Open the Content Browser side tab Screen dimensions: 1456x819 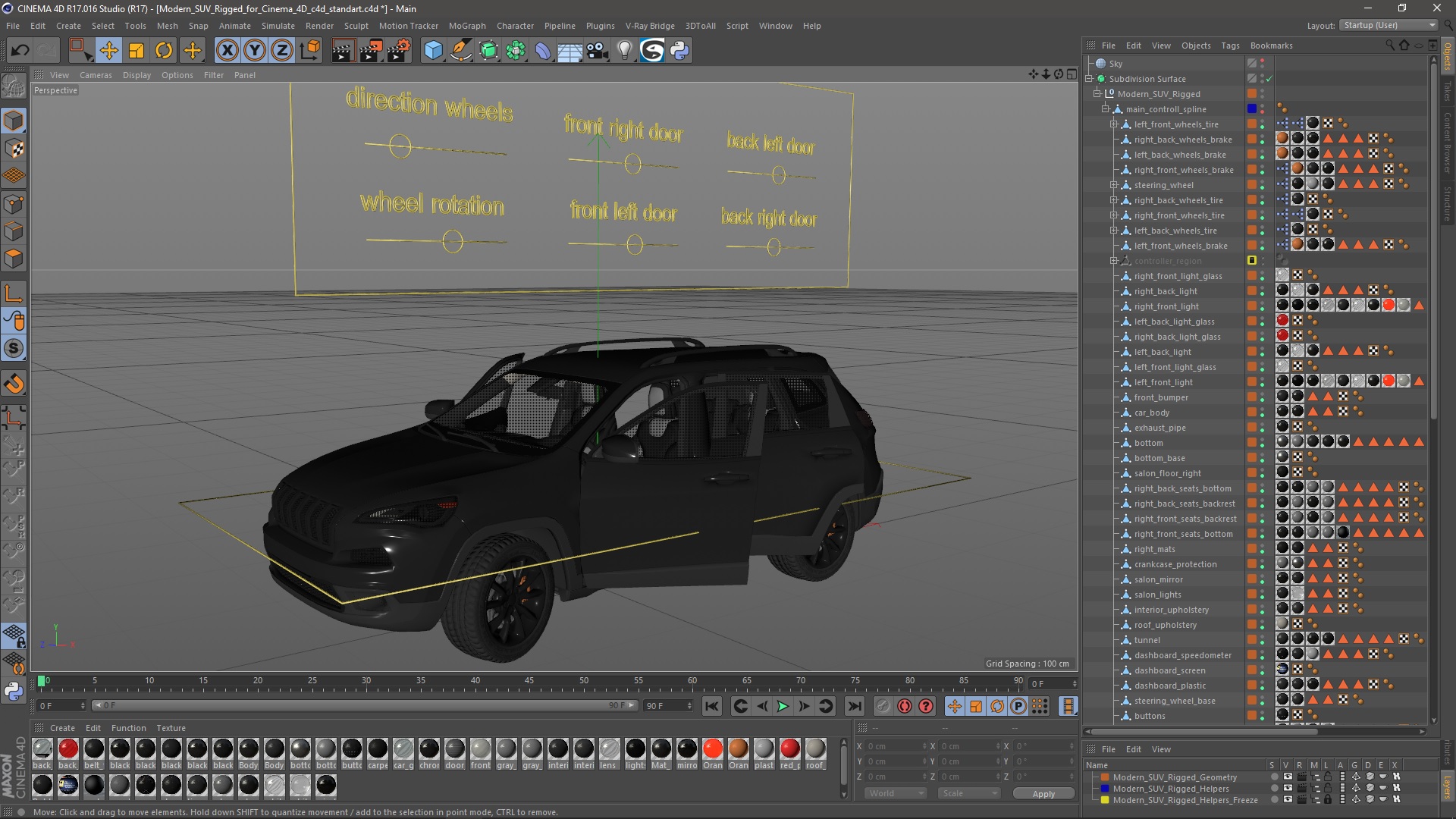(x=1448, y=143)
